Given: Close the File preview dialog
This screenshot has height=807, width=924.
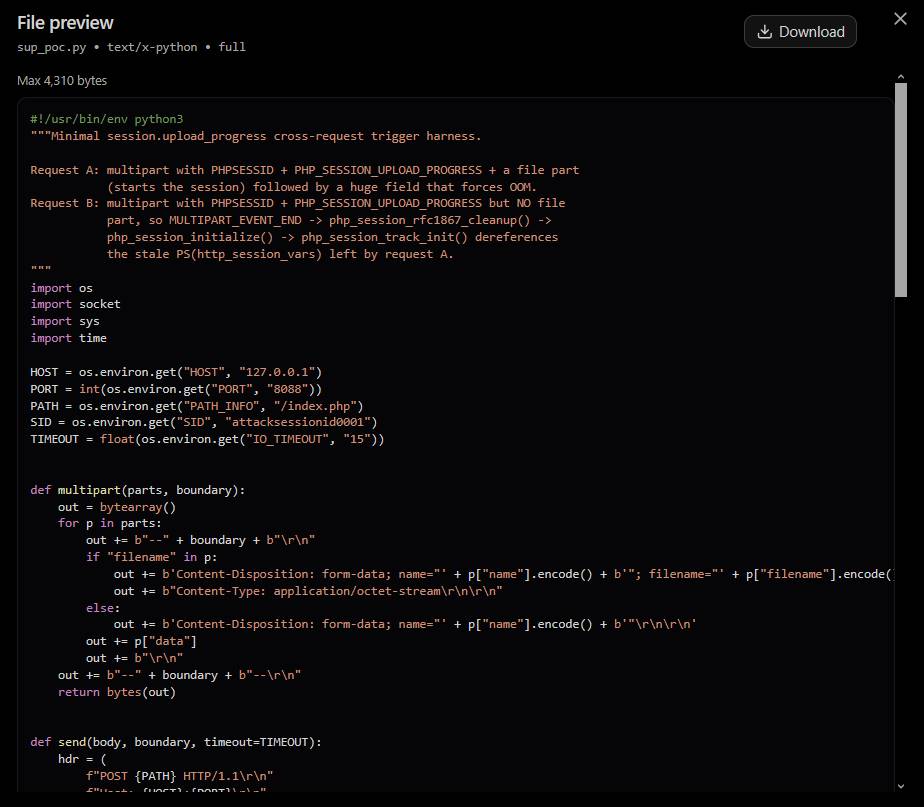Looking at the screenshot, I should [900, 19].
